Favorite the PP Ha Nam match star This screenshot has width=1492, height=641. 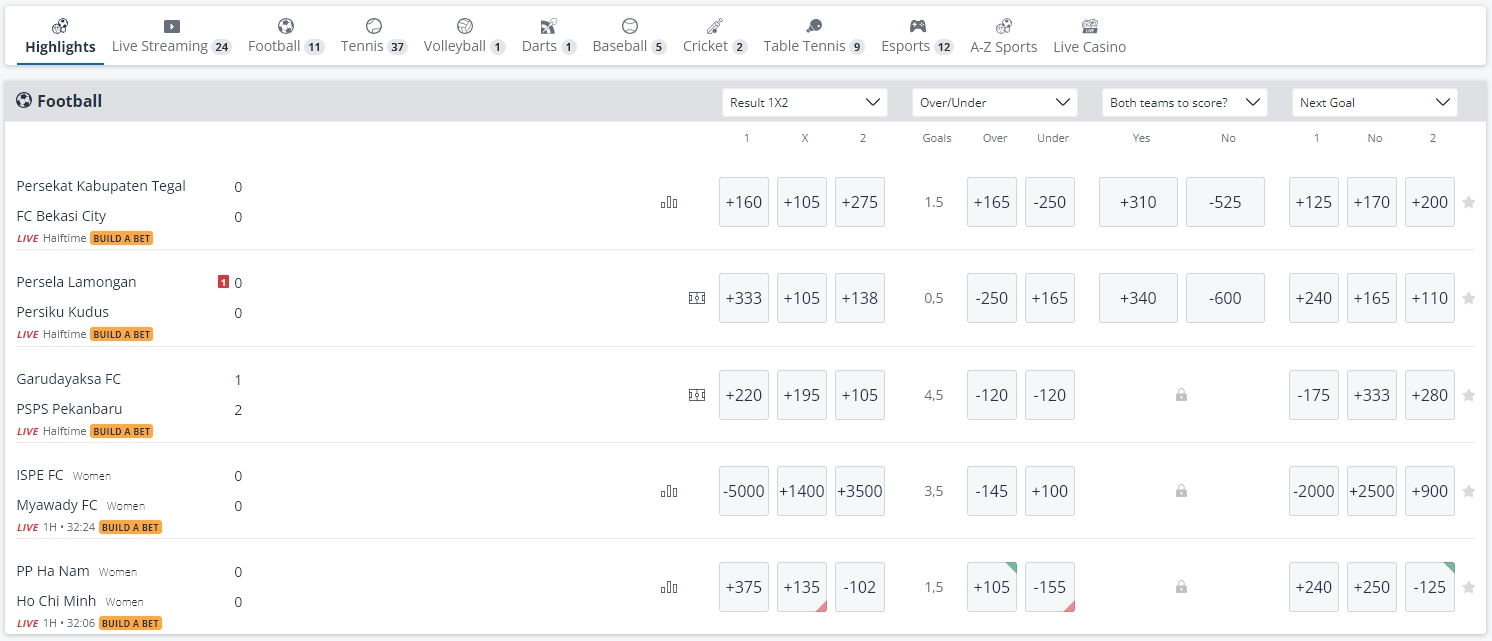(1469, 587)
